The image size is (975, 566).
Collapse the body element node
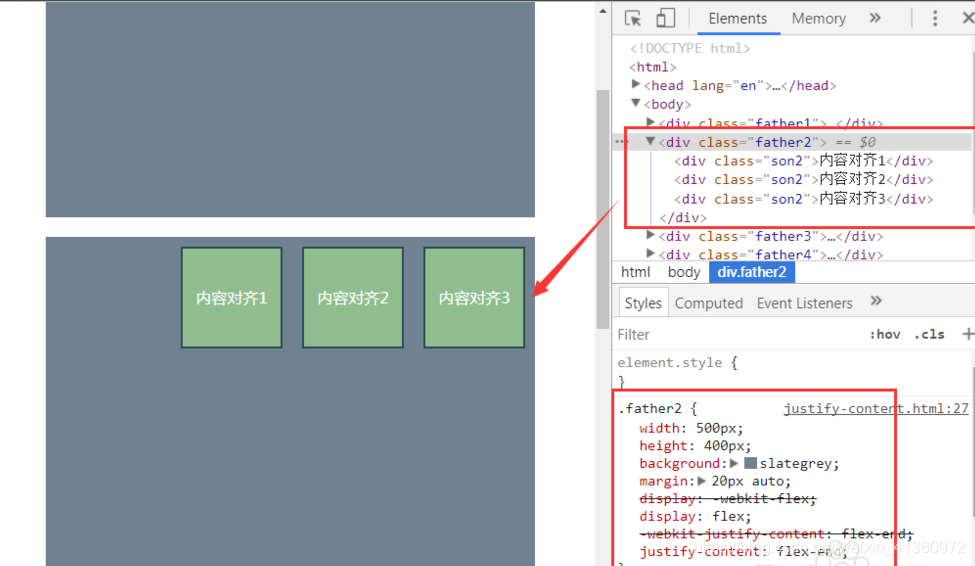[635, 103]
